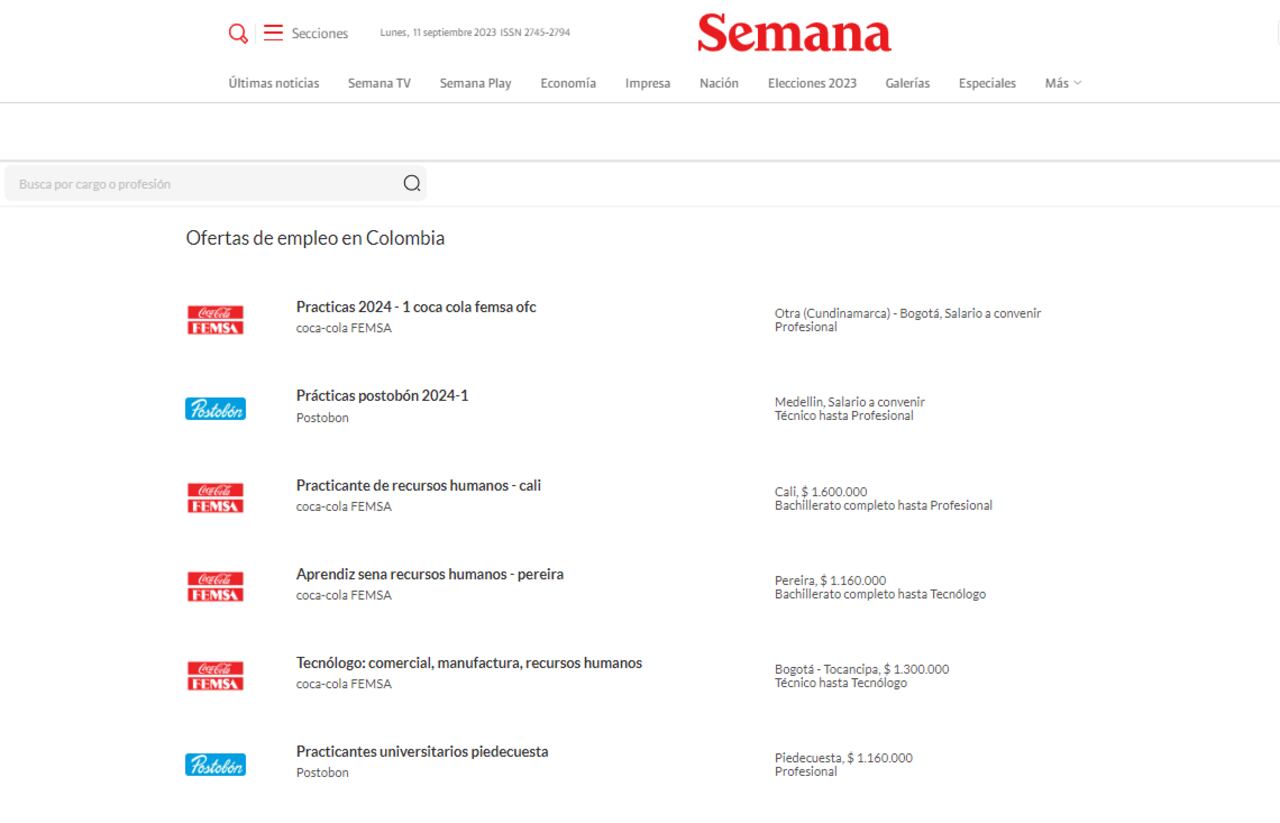Viewport: 1280px width, 823px height.
Task: Go to Últimas noticias
Action: coord(272,83)
